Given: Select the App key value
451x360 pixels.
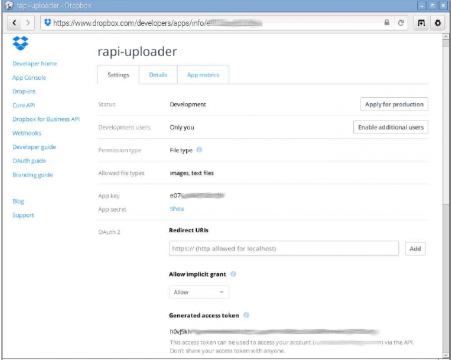Looking at the screenshot, I should pyautogui.click(x=197, y=195).
